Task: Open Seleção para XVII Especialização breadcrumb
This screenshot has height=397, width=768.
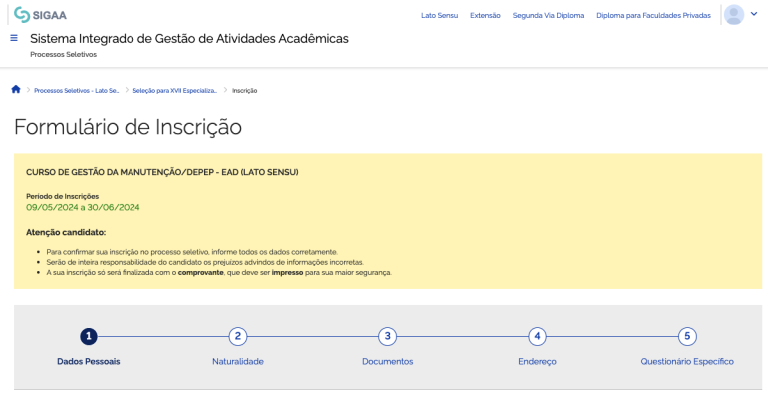Action: [174, 91]
